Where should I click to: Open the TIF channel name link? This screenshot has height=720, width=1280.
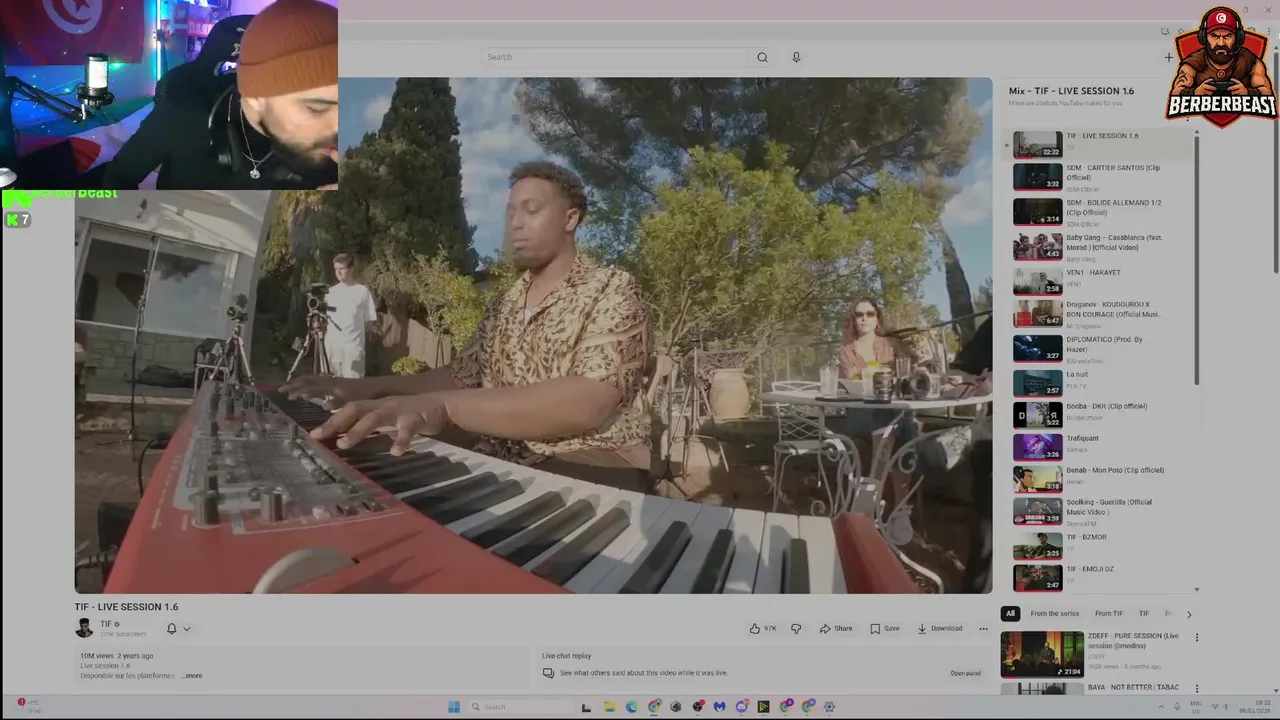click(x=105, y=624)
